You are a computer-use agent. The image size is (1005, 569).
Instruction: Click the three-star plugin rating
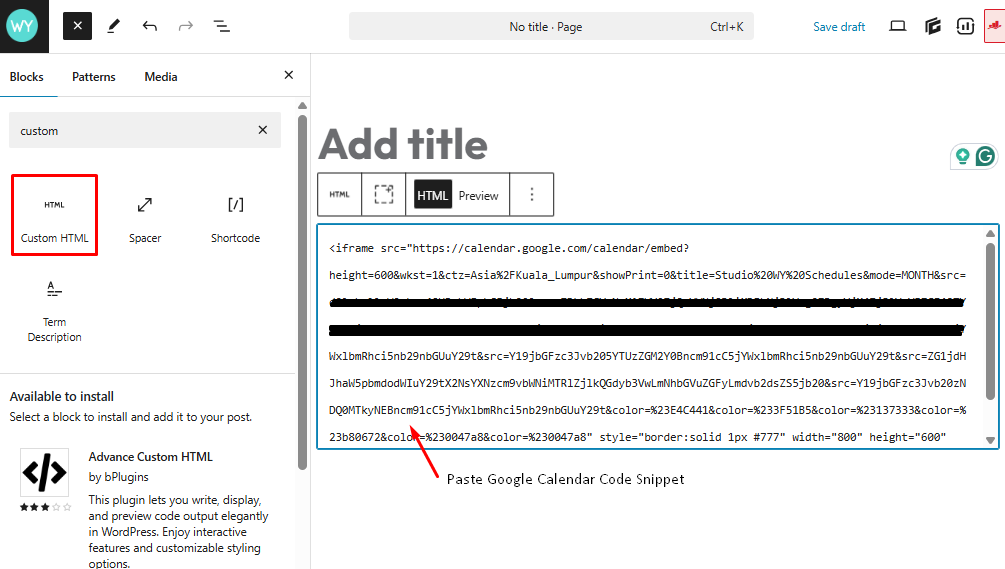[45, 507]
